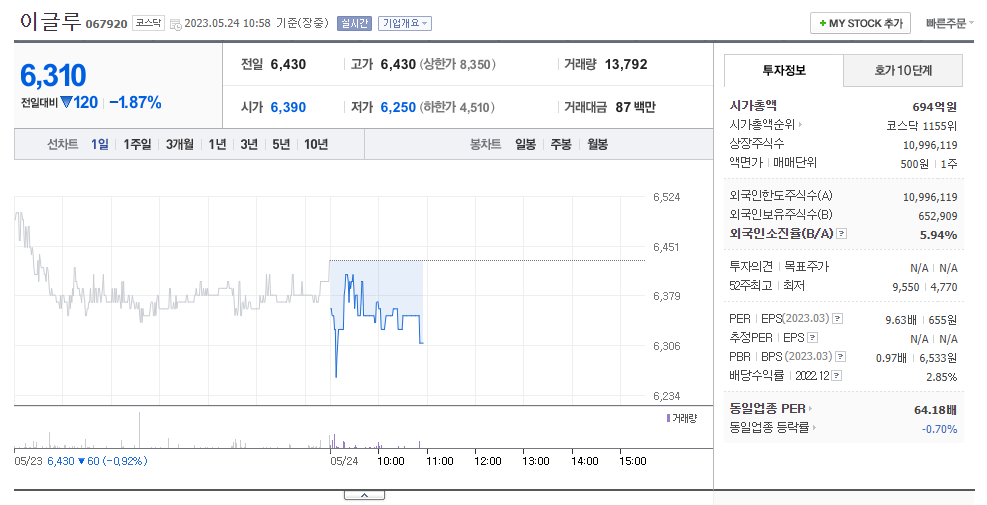Open the 기업개요 dropdown
This screenshot has height=505, width=987.
tap(405, 23)
